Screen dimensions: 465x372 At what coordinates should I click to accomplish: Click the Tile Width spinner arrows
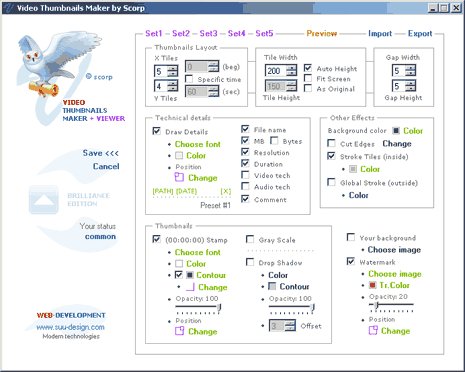pos(291,70)
